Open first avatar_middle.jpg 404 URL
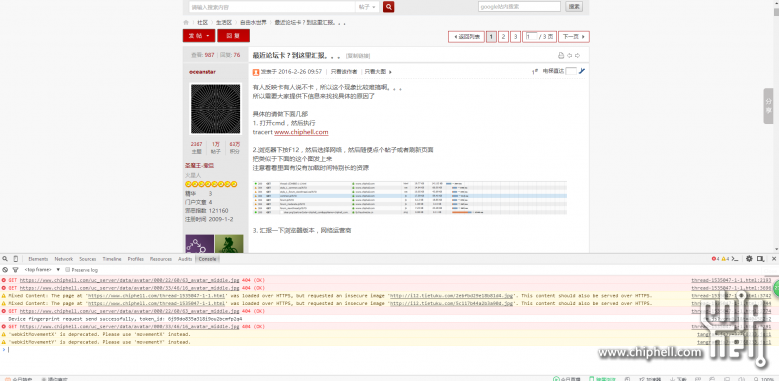Image resolution: width=779 pixels, height=381 pixels. click(x=129, y=280)
